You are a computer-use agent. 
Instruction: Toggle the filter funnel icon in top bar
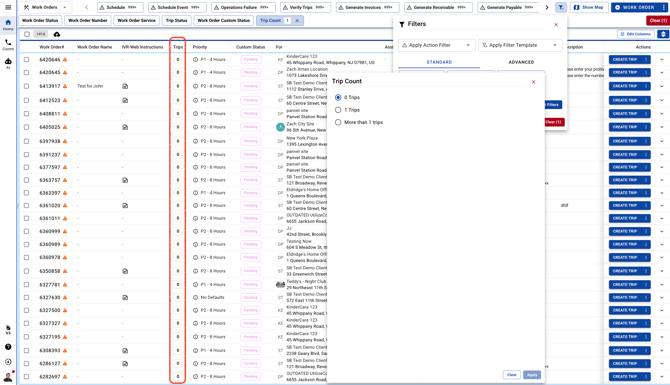[x=561, y=7]
